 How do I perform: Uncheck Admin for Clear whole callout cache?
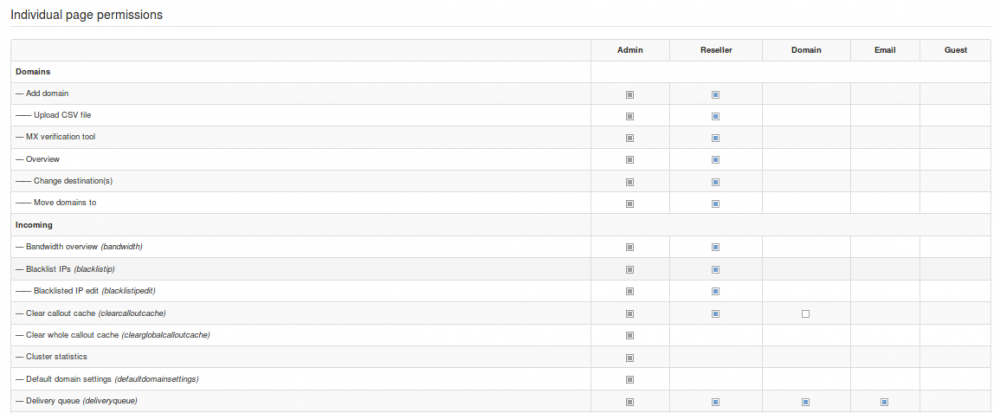pyautogui.click(x=630, y=335)
